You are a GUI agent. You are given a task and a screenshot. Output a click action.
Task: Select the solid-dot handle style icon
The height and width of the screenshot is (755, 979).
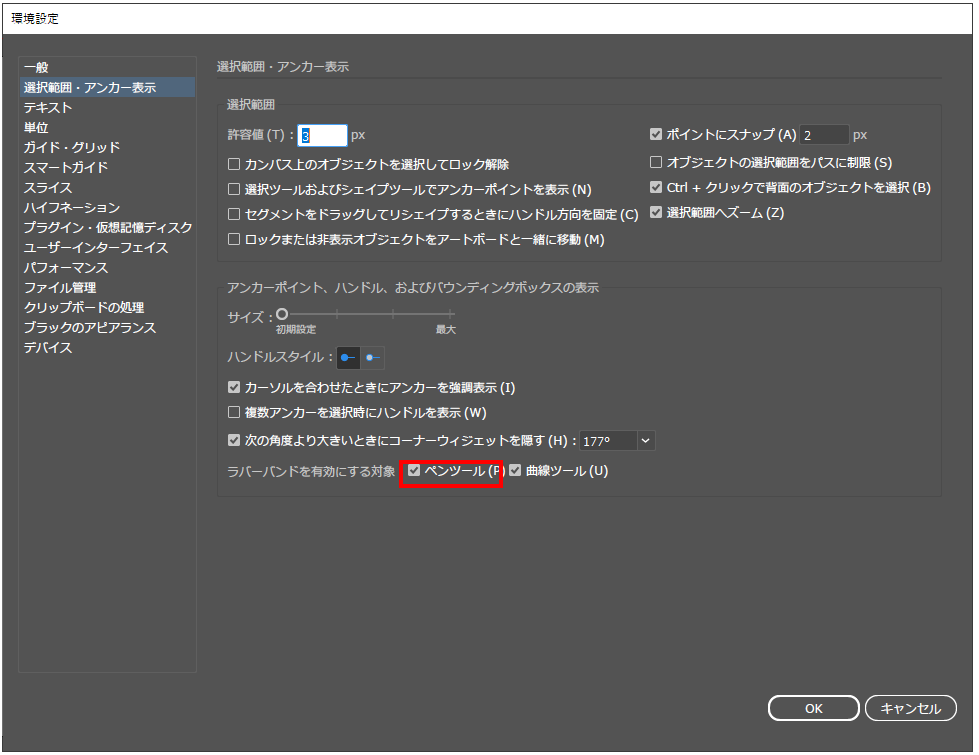[x=348, y=358]
